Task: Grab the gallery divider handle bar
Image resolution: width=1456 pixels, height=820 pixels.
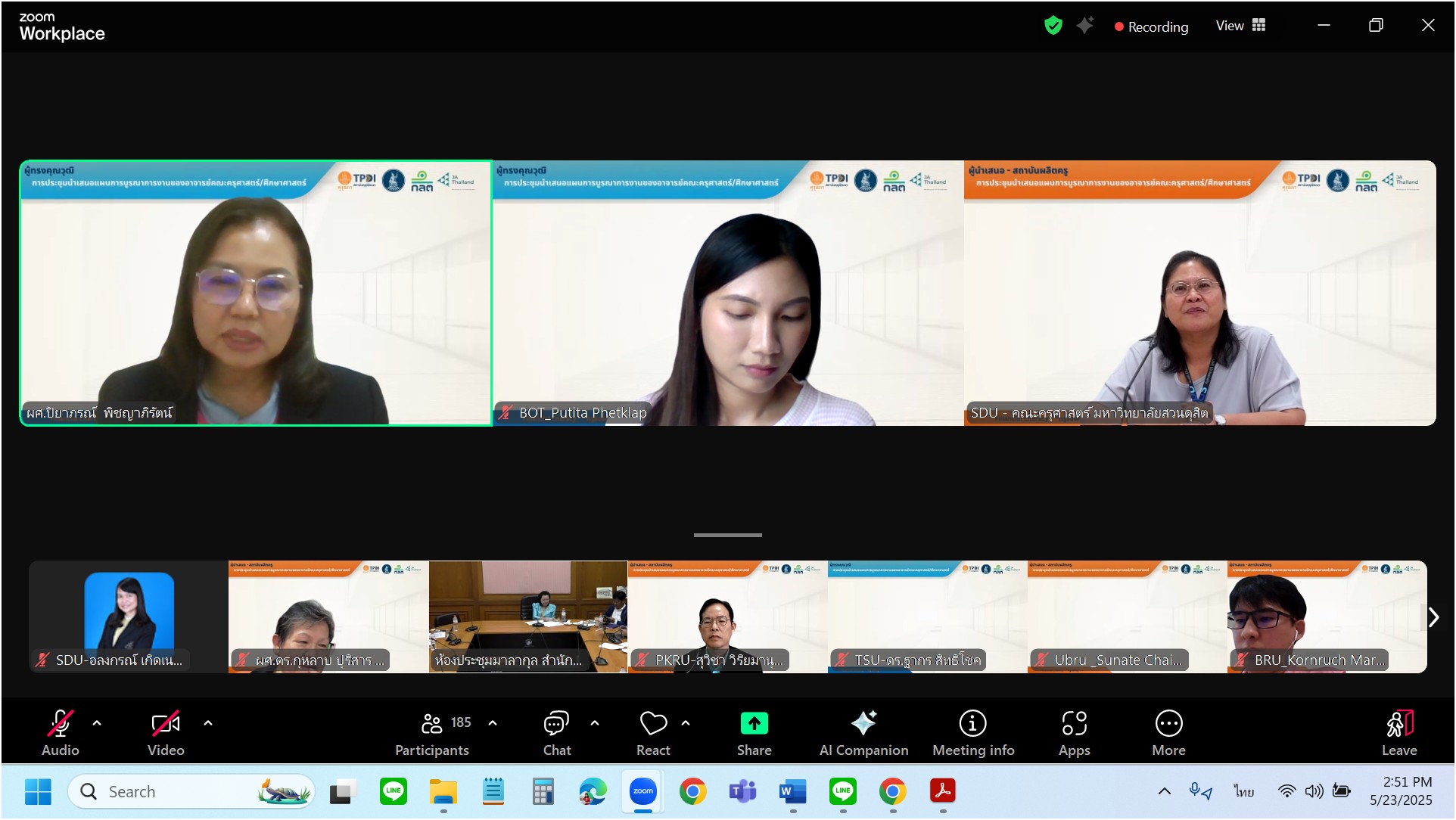Action: point(728,535)
